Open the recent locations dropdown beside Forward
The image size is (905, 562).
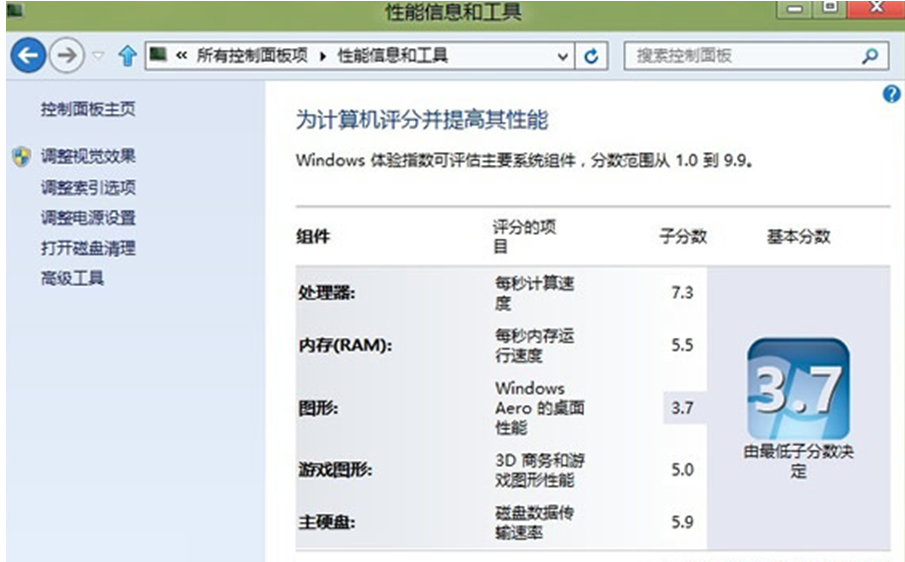(98, 56)
